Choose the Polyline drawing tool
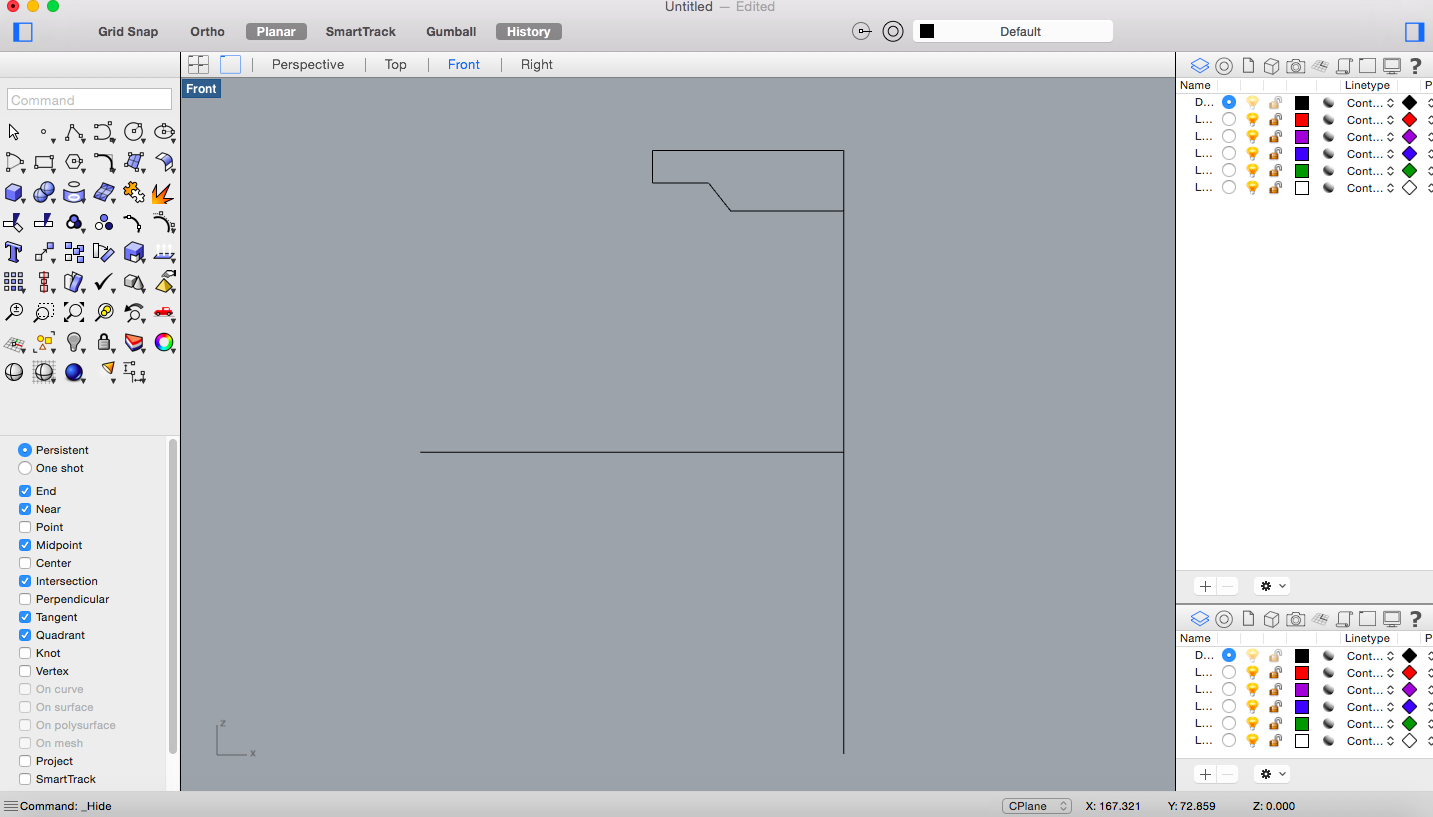The image size is (1433, 817). (74, 132)
